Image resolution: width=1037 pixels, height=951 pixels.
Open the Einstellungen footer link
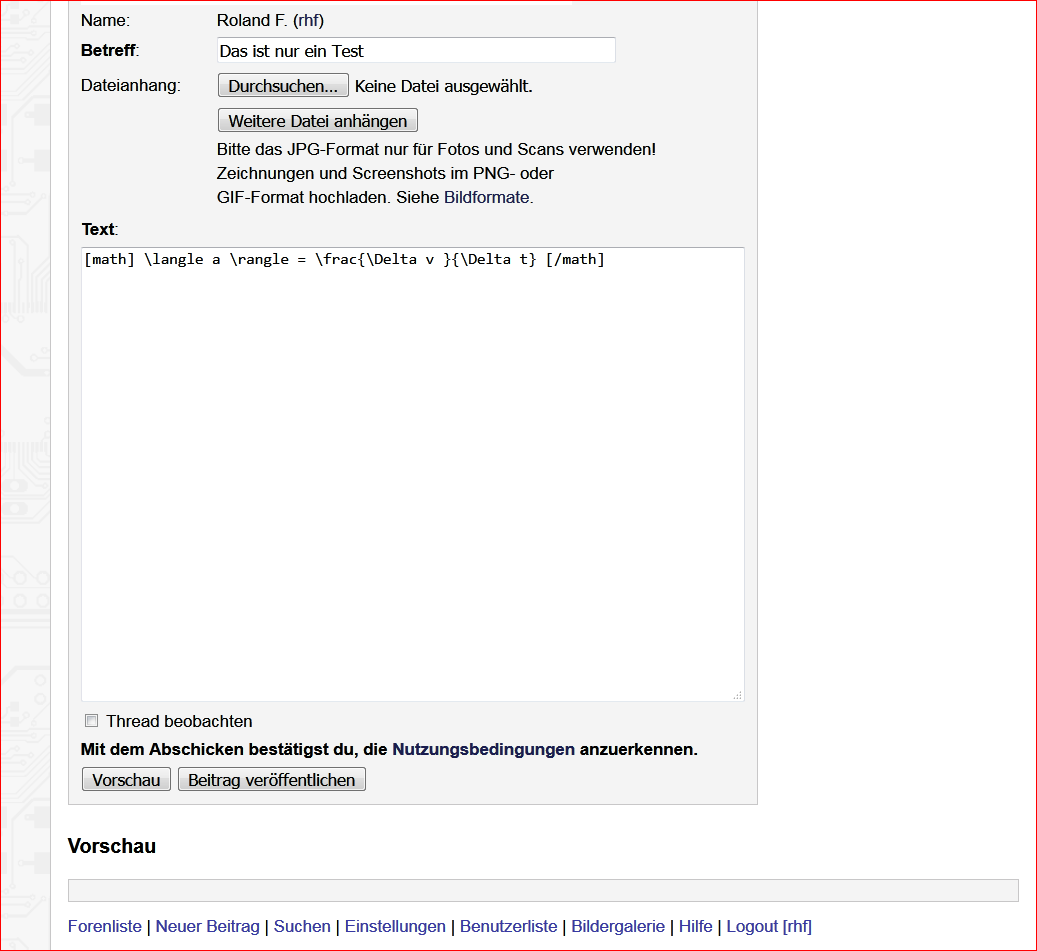(x=395, y=926)
